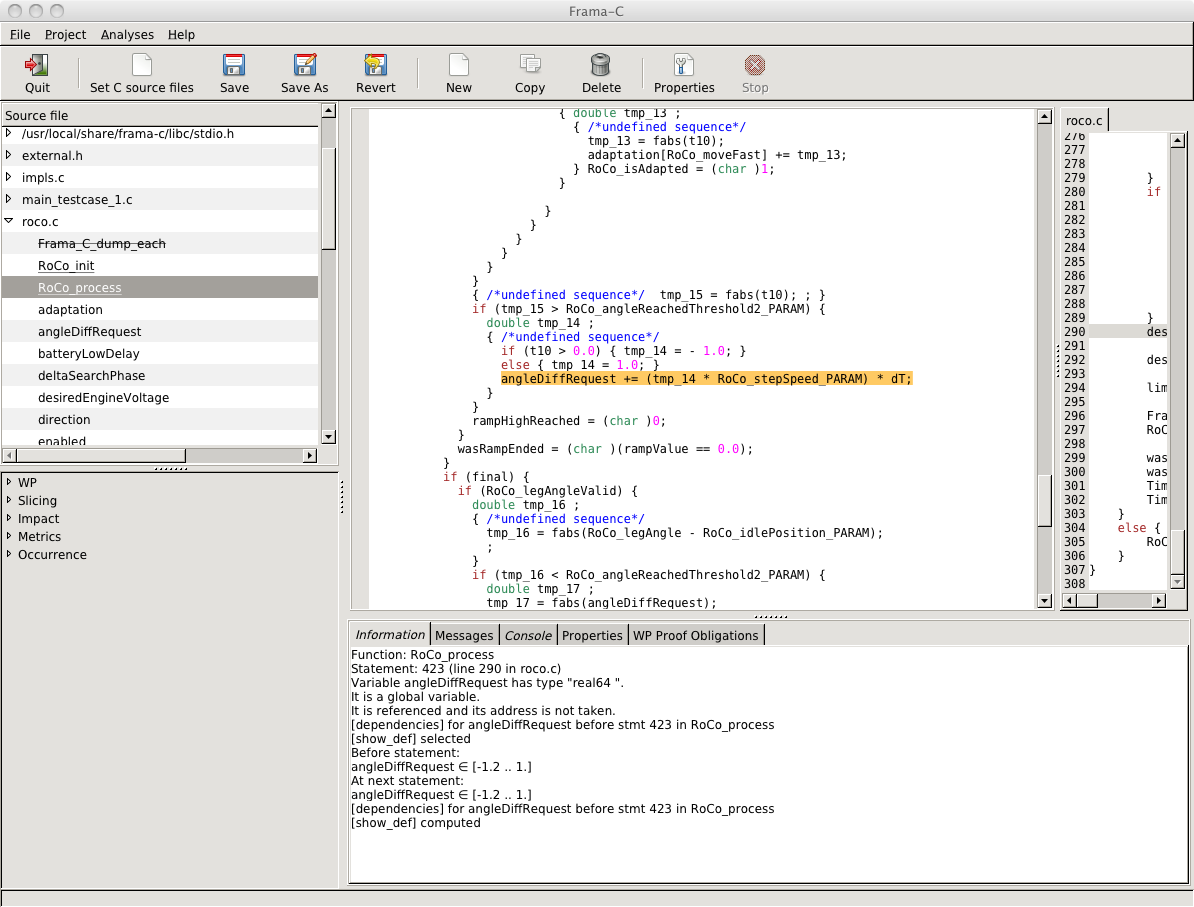1194x907 pixels.
Task: Expand the stdio.h file node
Action: [9, 133]
